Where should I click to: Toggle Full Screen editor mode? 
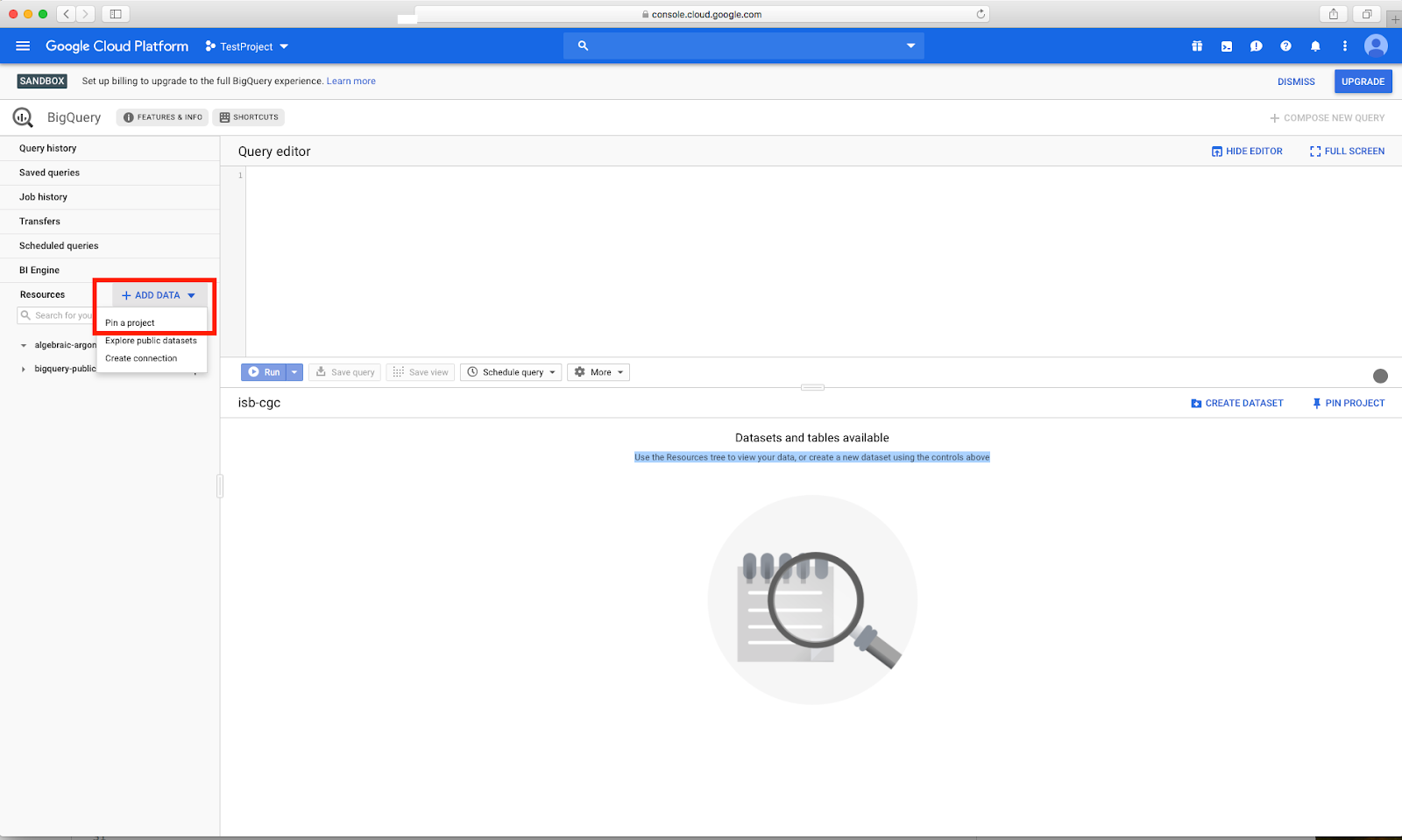1347,152
